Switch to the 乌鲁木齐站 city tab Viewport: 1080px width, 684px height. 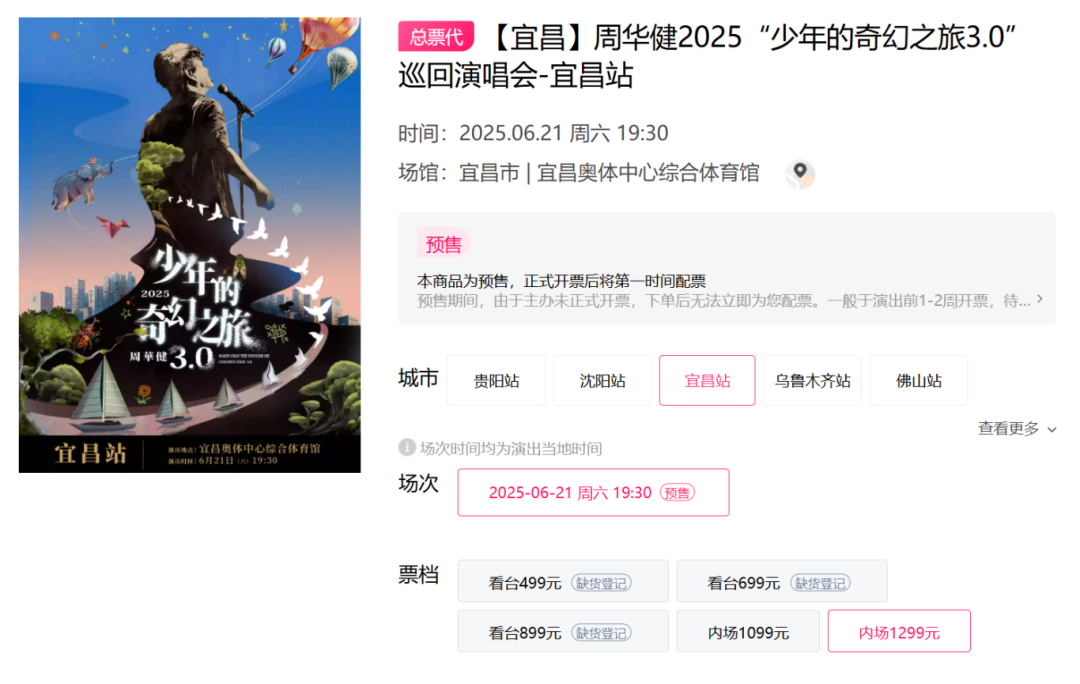pos(812,380)
